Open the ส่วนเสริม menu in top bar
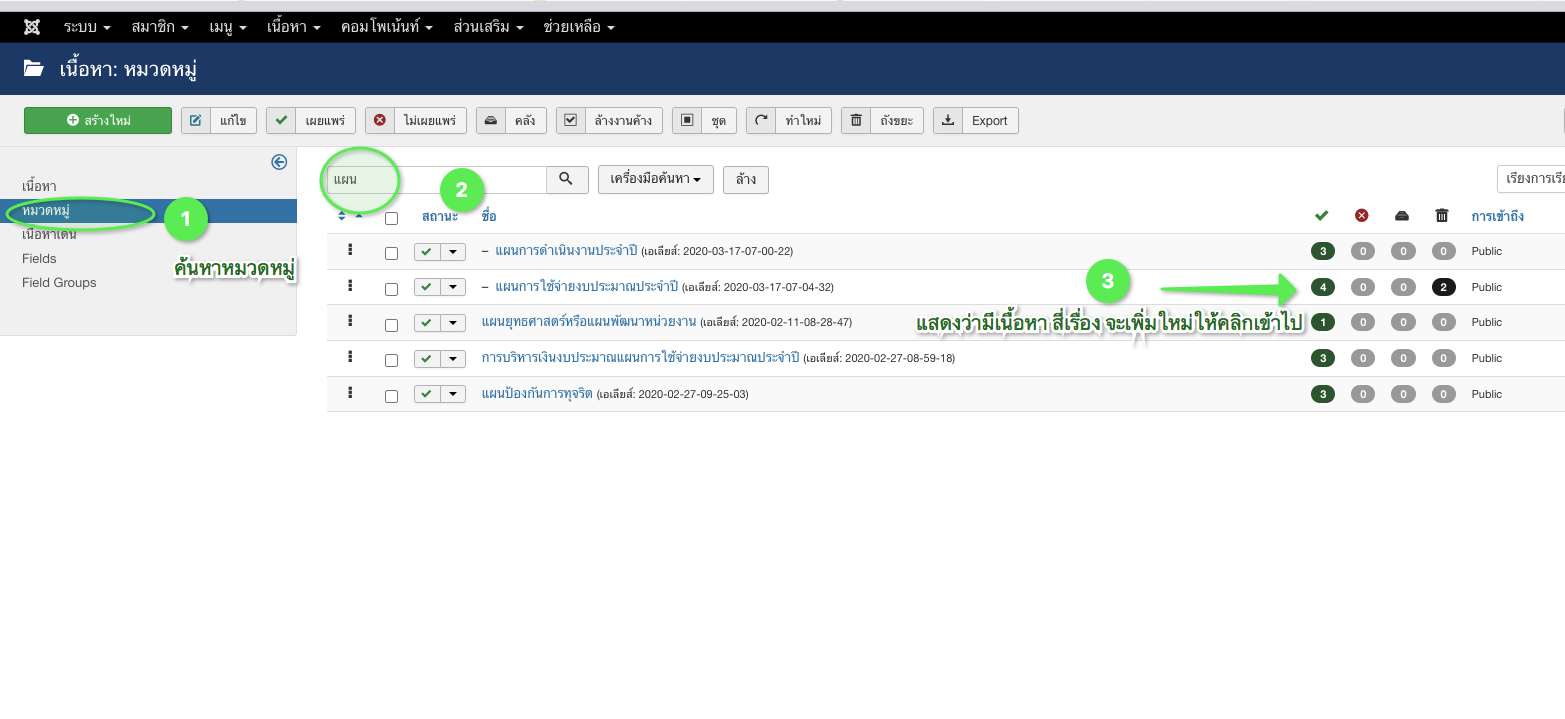 click(488, 27)
